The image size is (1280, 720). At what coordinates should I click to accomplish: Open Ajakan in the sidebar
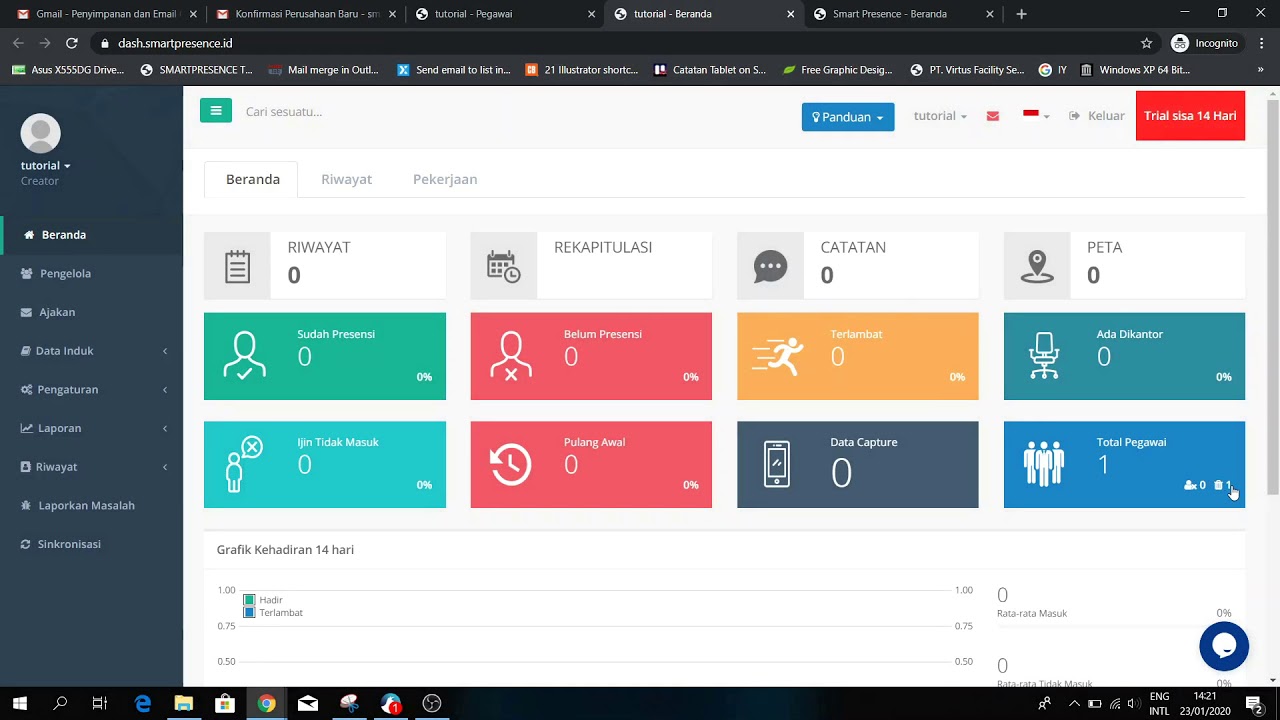click(x=92, y=312)
